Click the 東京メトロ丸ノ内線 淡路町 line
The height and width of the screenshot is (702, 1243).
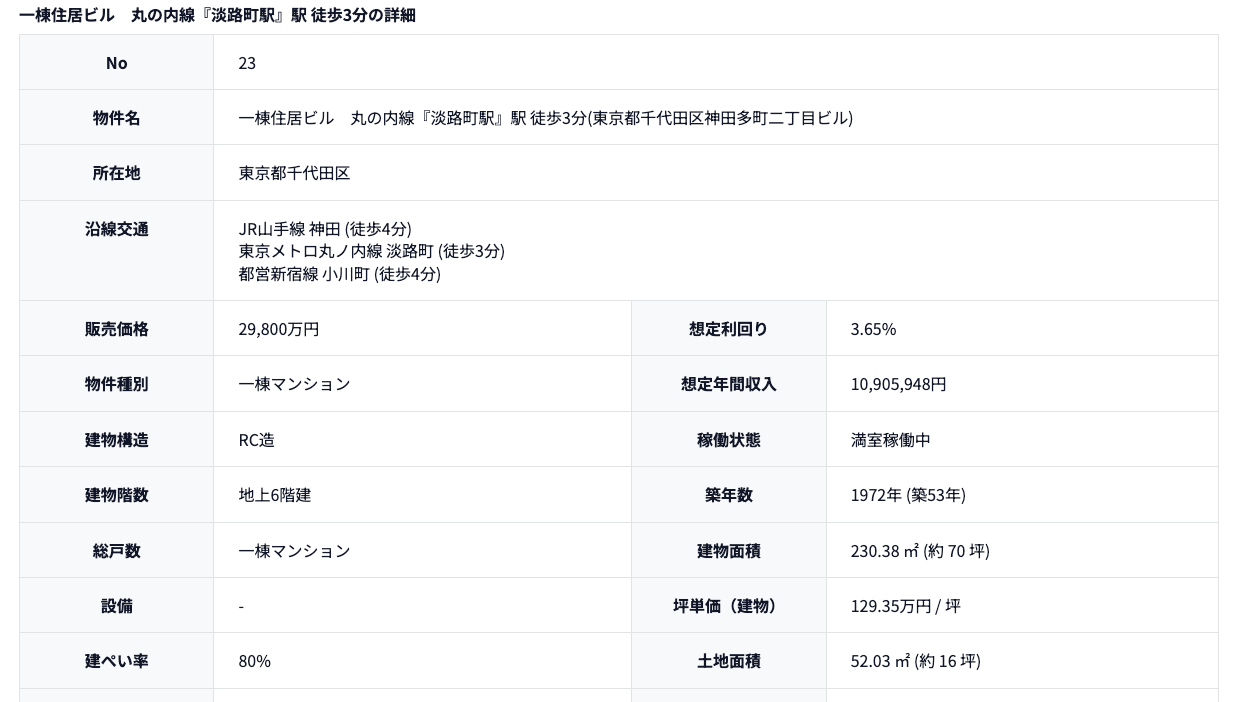[371, 251]
